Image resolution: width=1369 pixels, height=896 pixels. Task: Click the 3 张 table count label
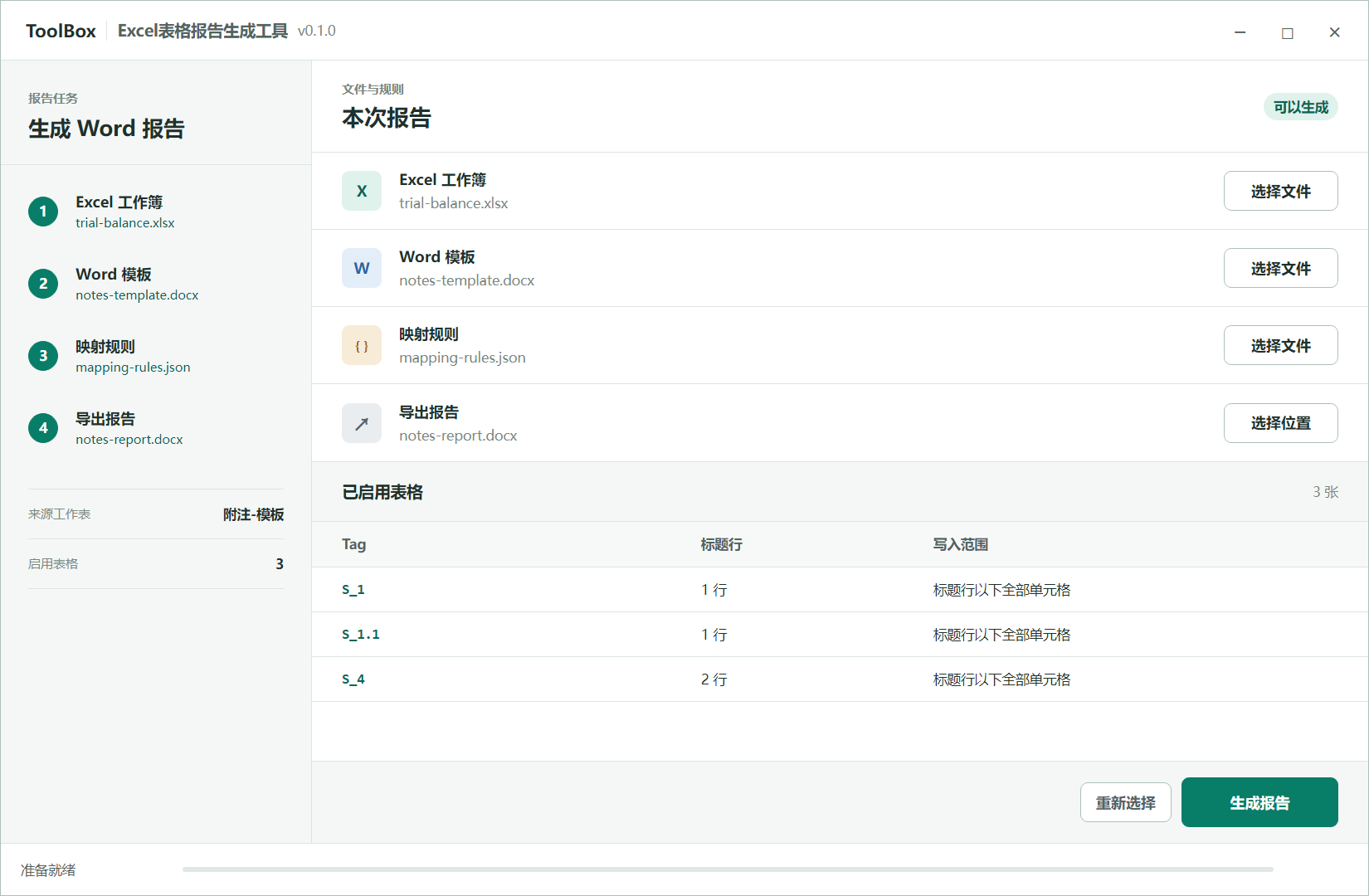click(1325, 492)
